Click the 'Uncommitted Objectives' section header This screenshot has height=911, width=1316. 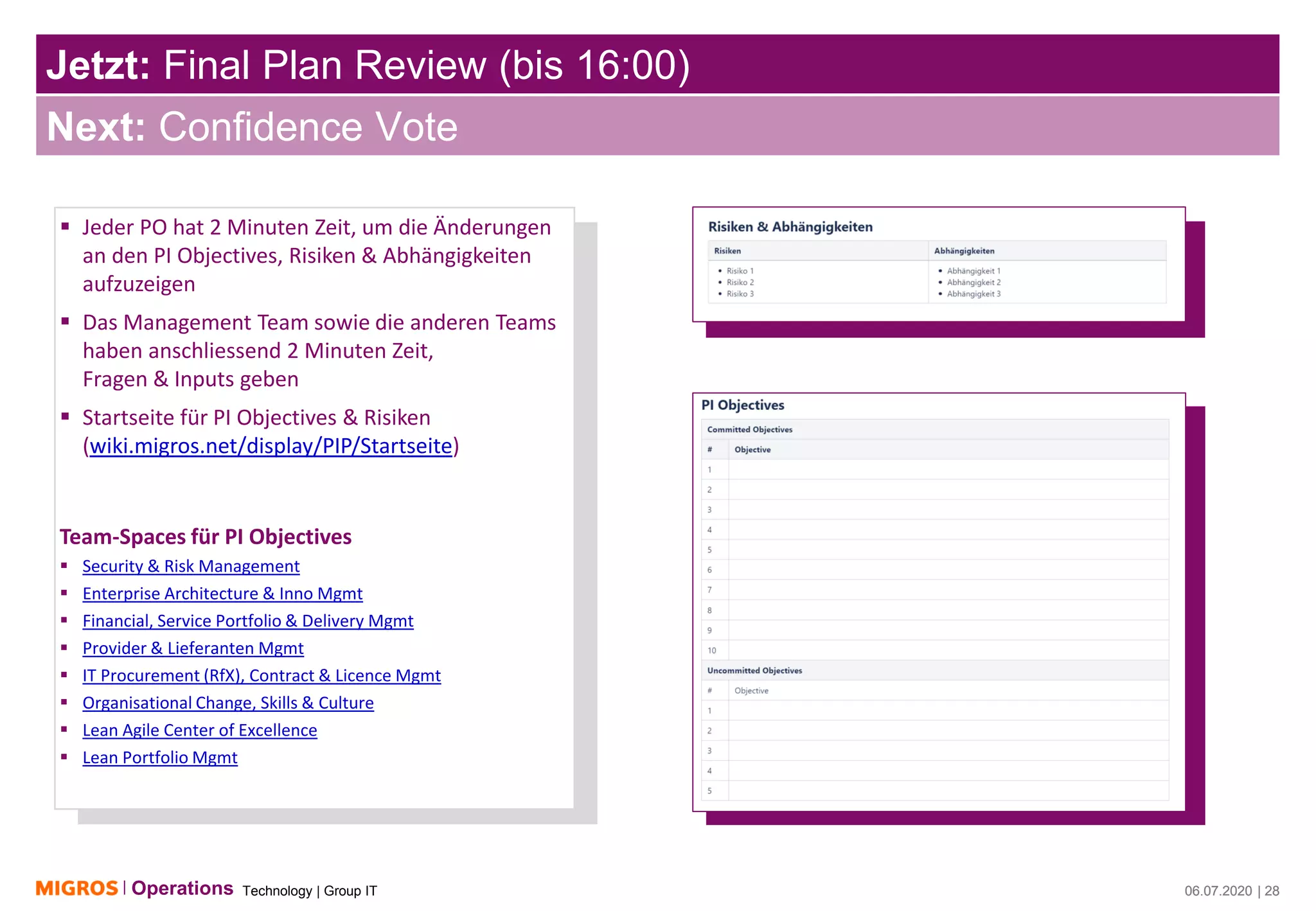935,671
